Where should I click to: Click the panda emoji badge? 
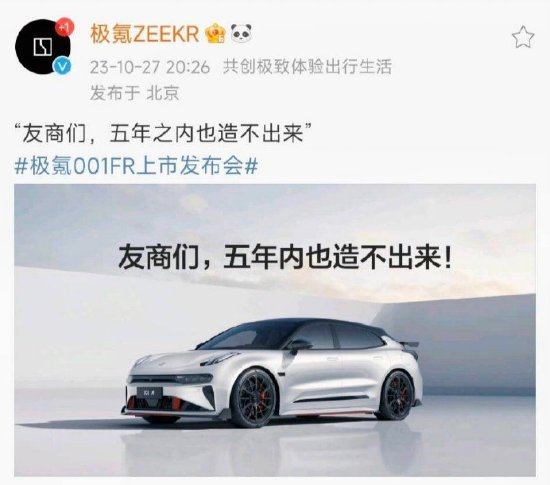(241, 34)
